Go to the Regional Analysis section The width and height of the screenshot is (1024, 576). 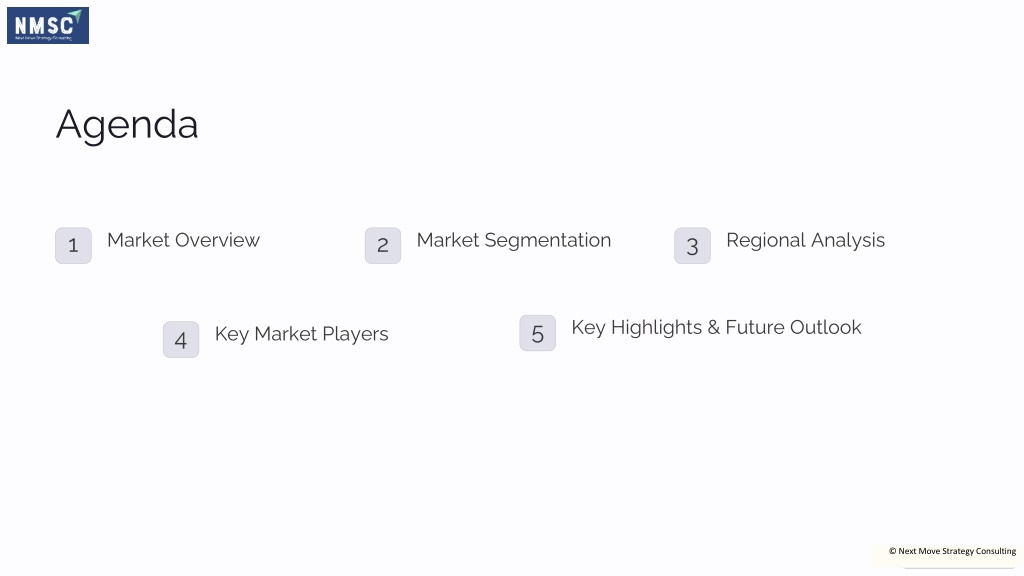point(805,240)
